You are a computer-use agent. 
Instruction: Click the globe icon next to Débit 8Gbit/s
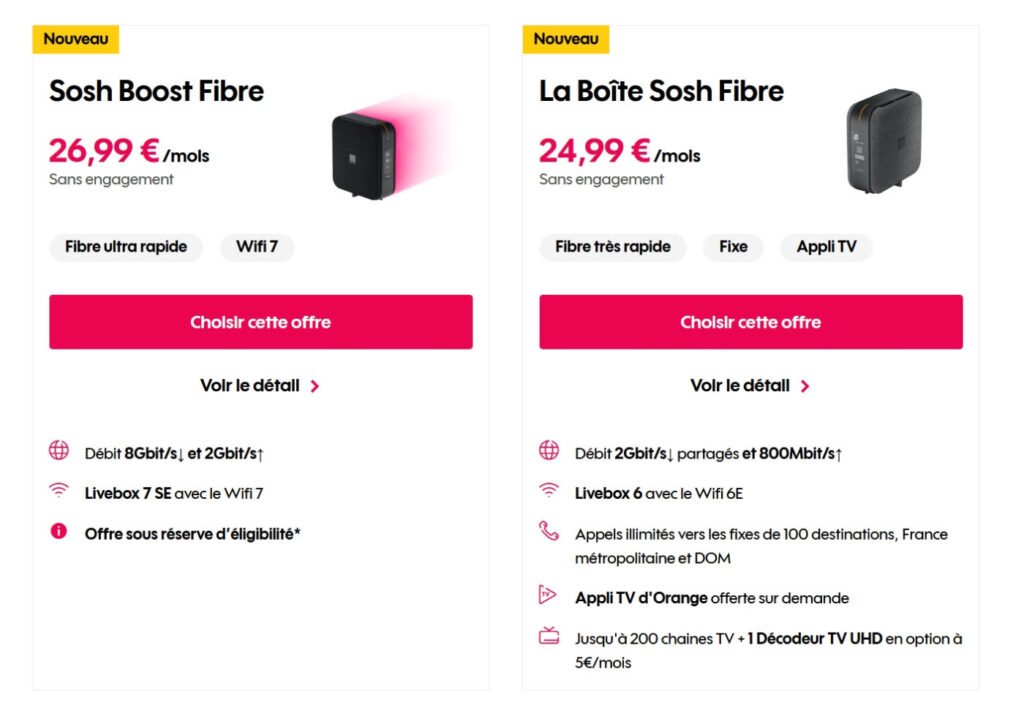tap(59, 452)
